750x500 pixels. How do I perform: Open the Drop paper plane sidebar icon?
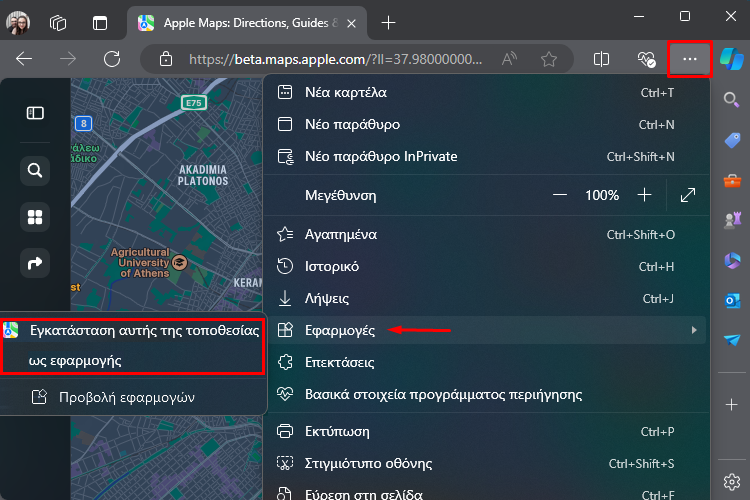732,340
